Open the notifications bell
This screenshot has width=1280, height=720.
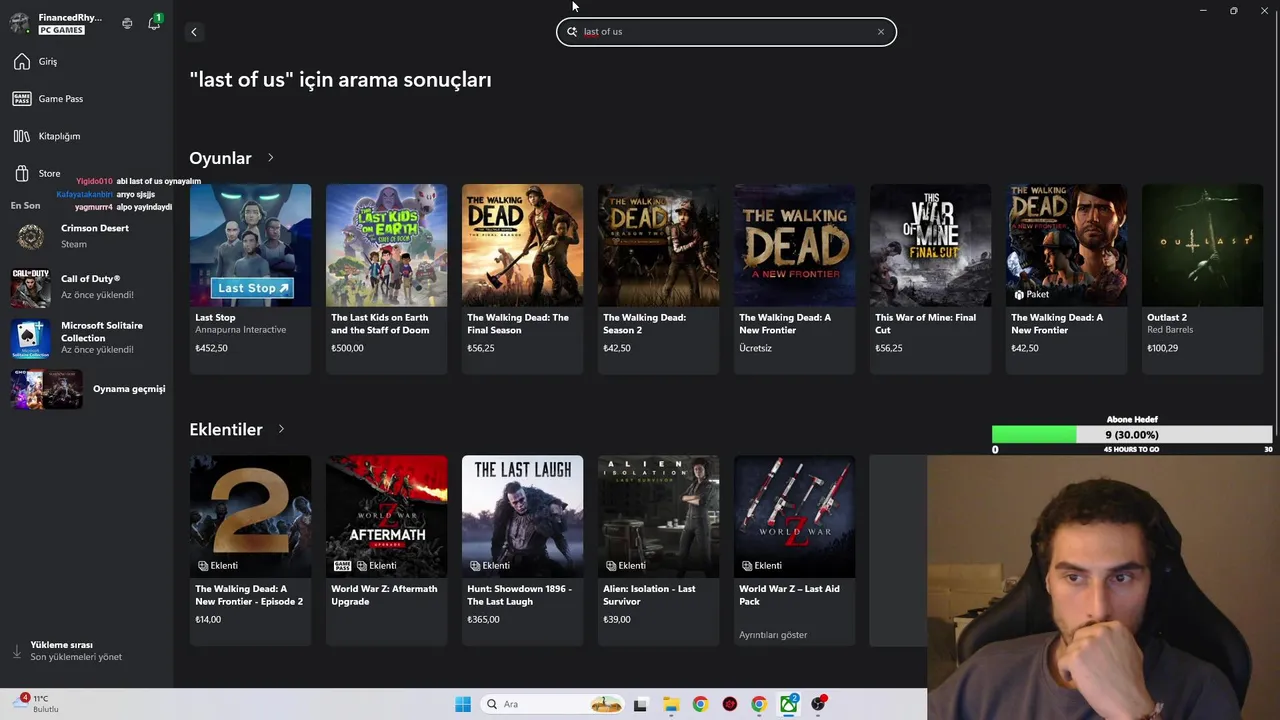click(154, 22)
